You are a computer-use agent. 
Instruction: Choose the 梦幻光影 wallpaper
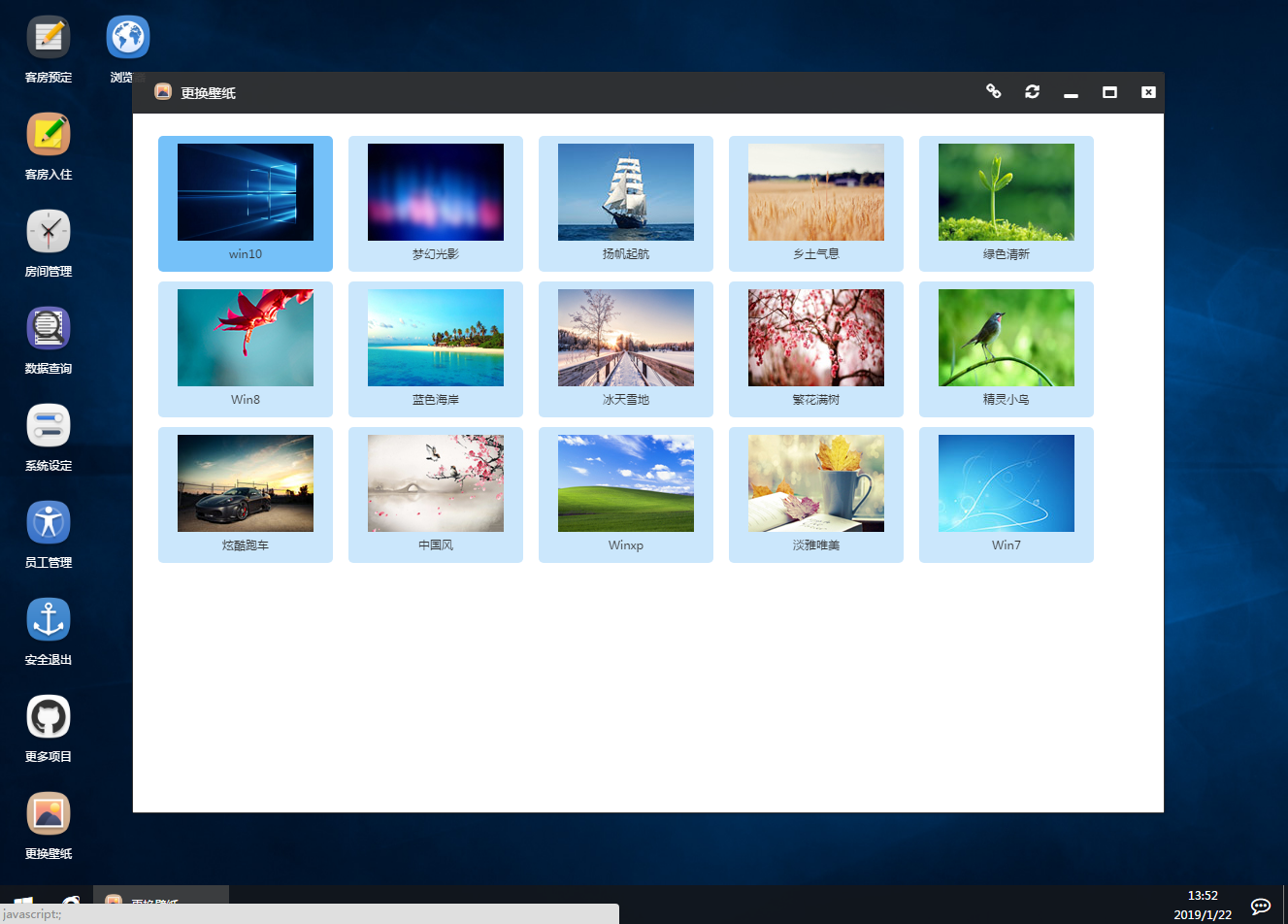point(436,204)
